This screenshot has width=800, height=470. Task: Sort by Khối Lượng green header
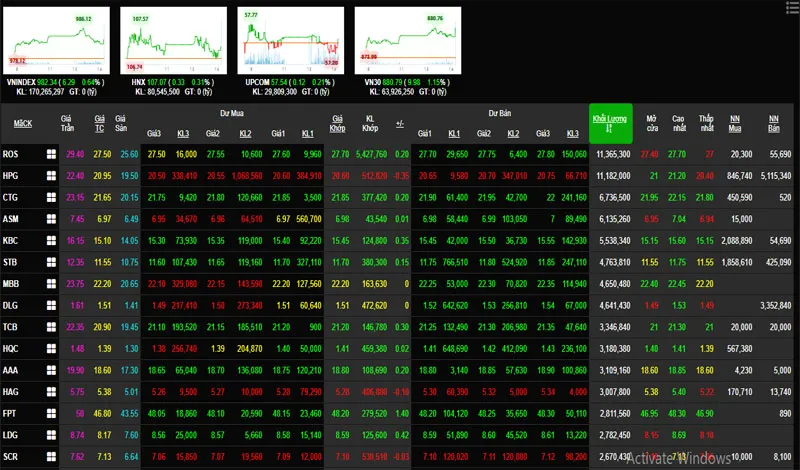click(x=611, y=123)
